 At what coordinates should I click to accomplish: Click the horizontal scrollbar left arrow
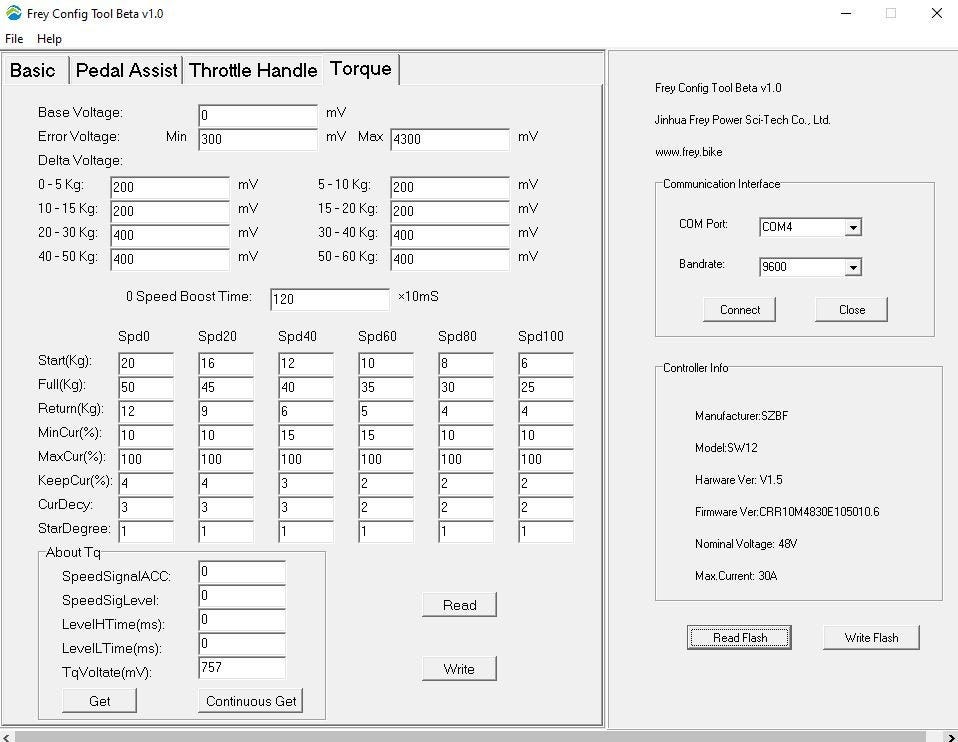pyautogui.click(x=7, y=736)
